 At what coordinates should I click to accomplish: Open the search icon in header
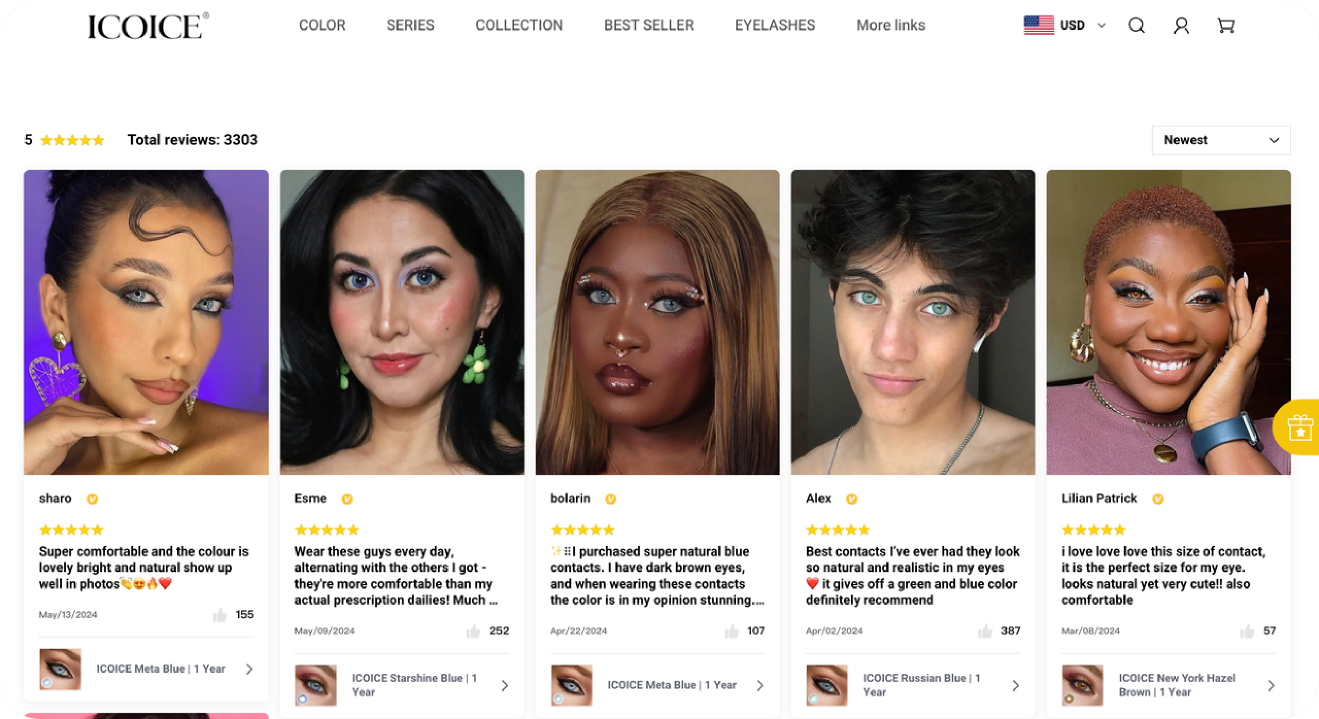pyautogui.click(x=1136, y=26)
